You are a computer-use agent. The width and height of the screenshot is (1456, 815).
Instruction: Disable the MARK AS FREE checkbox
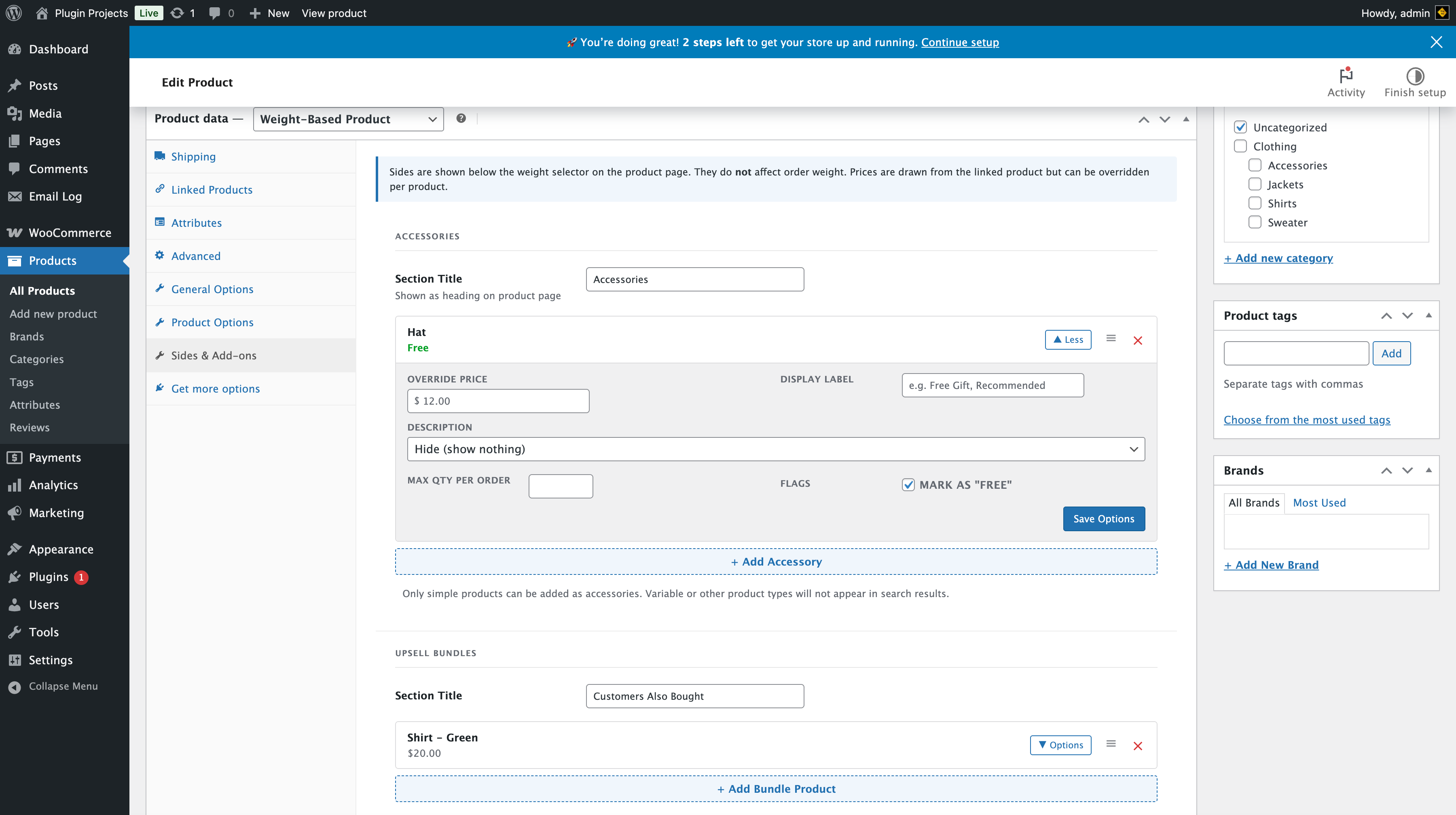[908, 485]
